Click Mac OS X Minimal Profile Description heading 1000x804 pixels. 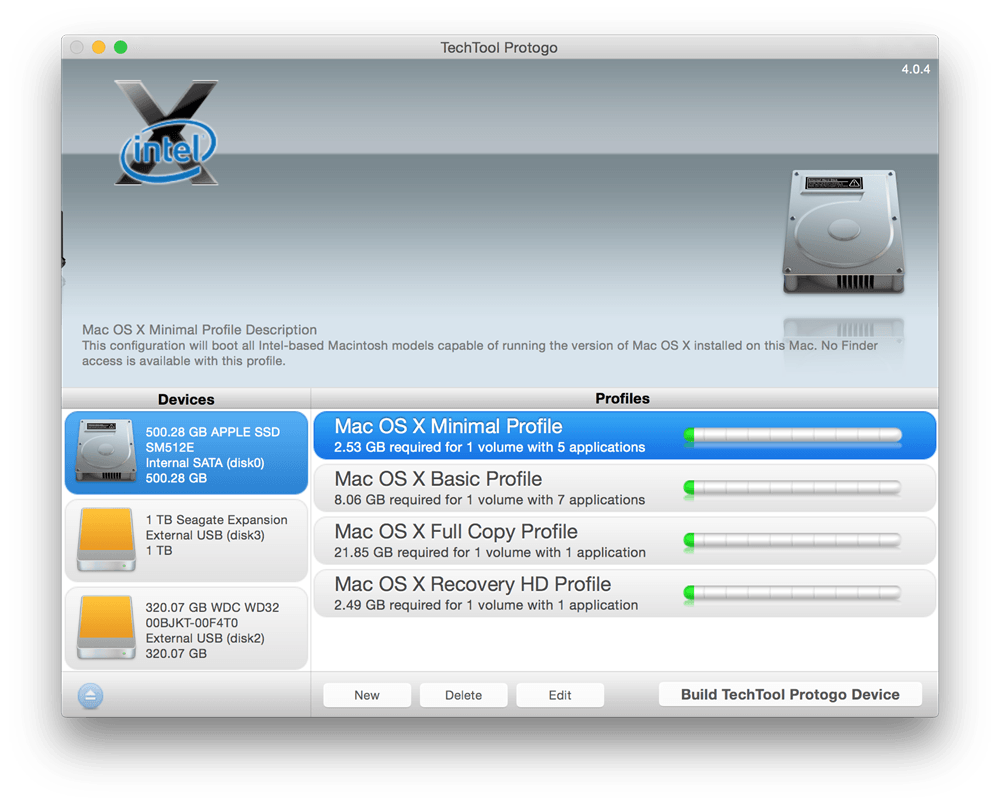coord(199,330)
